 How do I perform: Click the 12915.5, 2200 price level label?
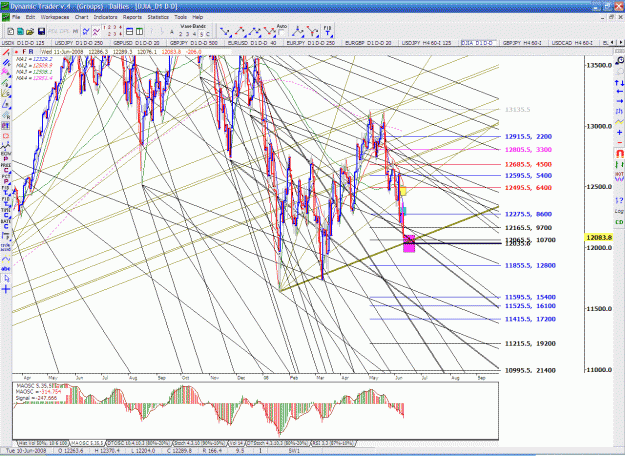pyautogui.click(x=528, y=137)
